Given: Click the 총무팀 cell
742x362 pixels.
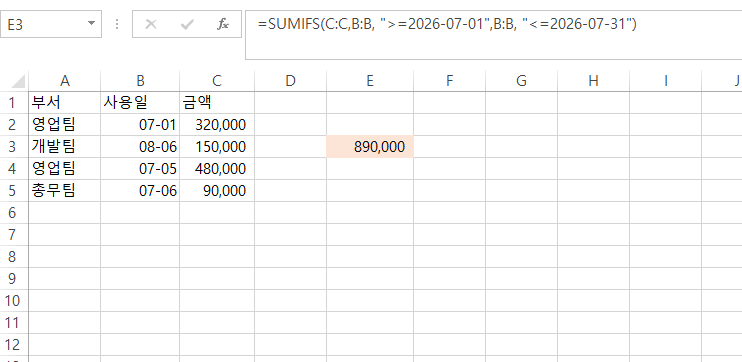Looking at the screenshot, I should tap(64, 191).
